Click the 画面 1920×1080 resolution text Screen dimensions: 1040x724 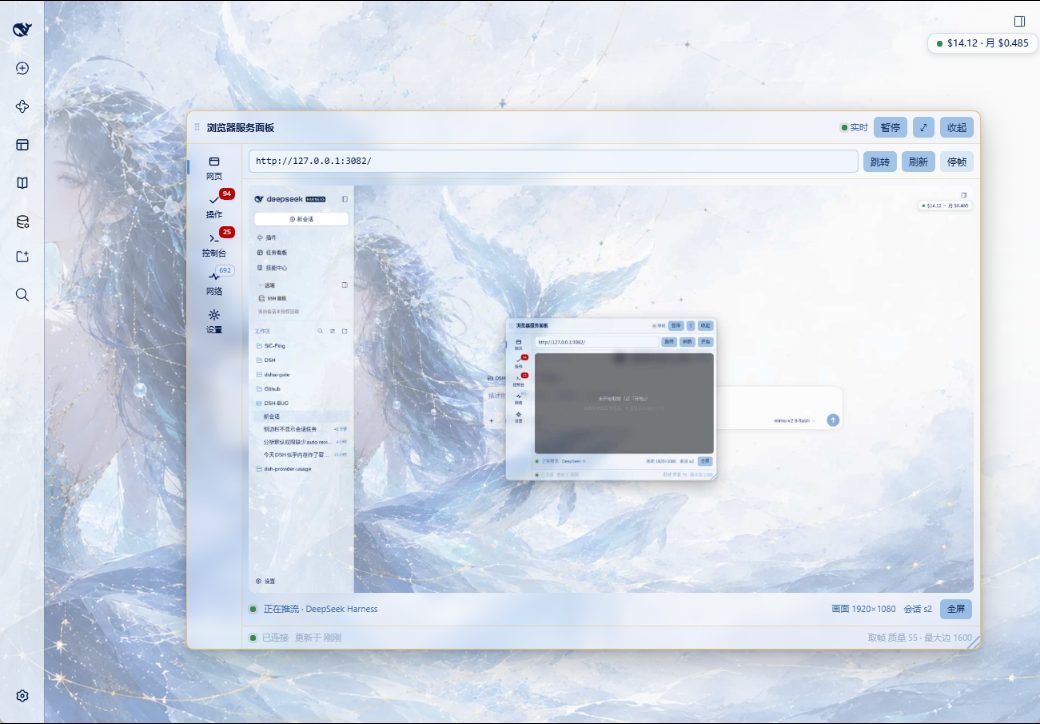click(864, 609)
